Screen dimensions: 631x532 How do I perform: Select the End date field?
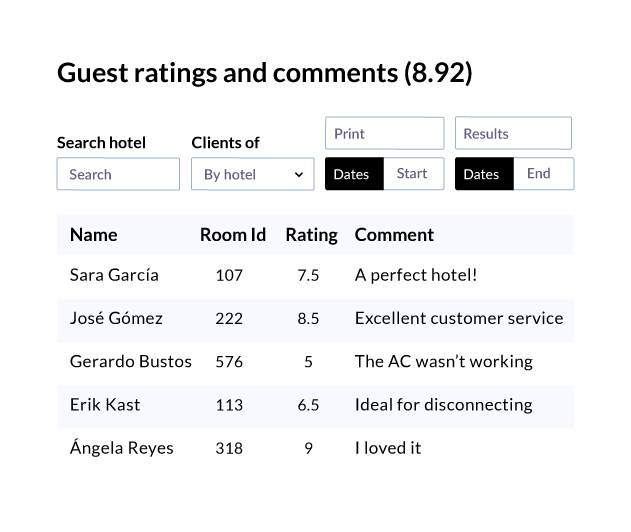point(544,174)
